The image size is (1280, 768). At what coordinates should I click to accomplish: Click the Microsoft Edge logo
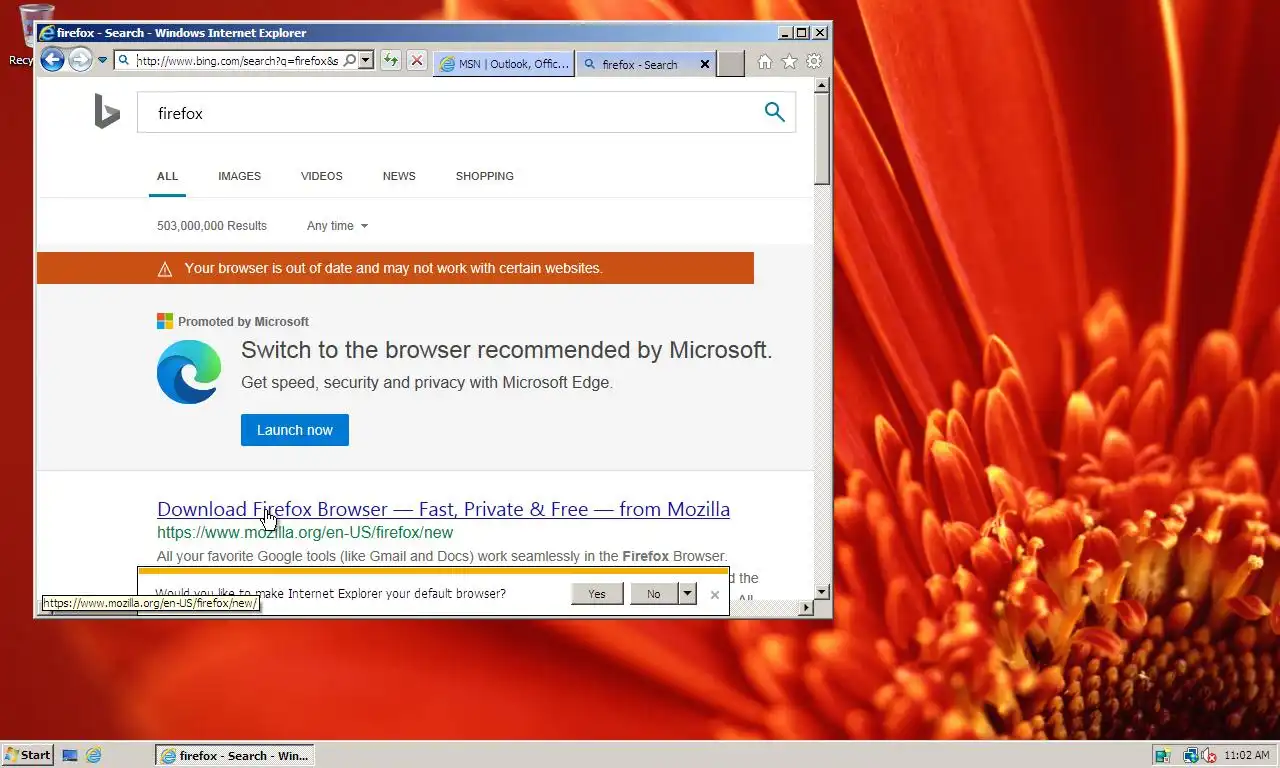pos(189,372)
